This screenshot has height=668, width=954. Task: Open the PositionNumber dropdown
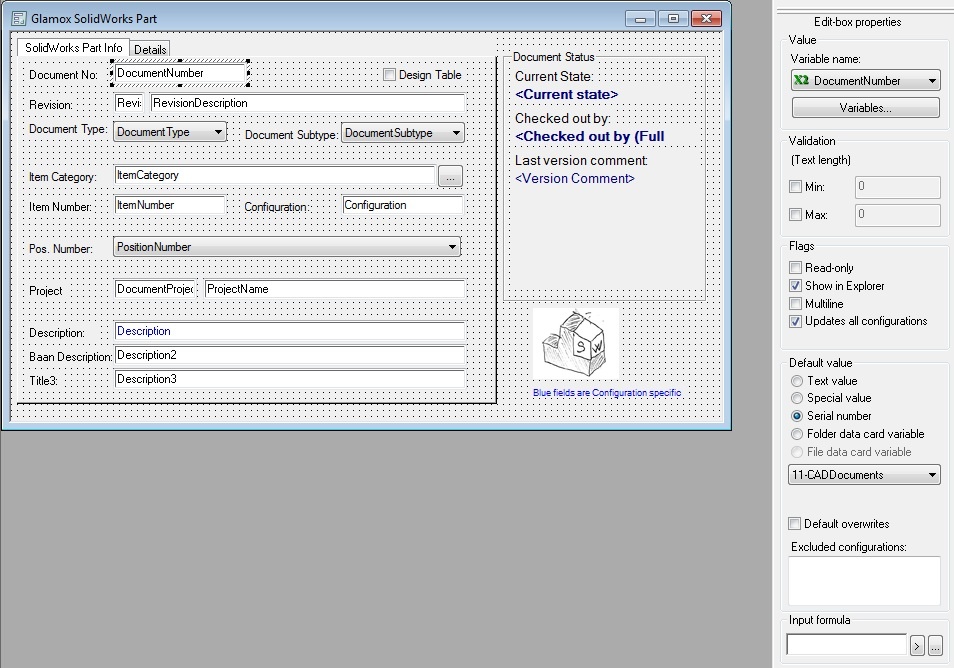point(287,247)
